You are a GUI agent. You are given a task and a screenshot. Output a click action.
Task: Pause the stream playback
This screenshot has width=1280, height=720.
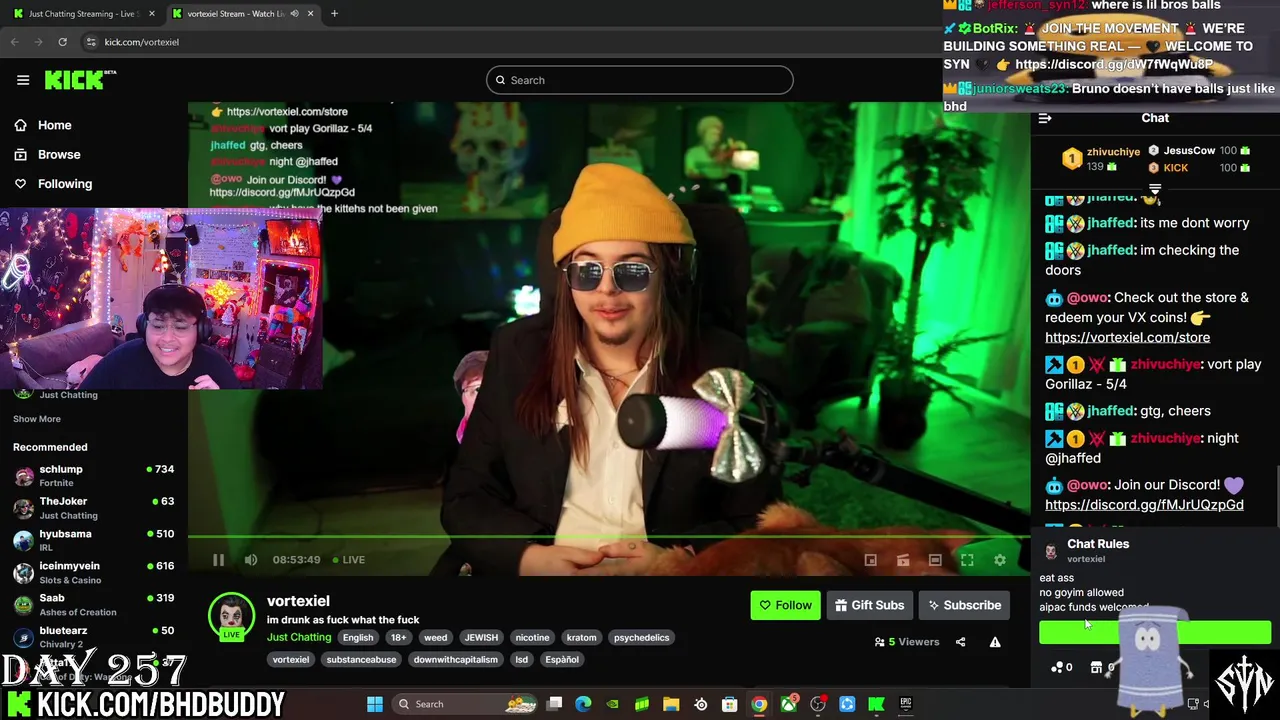(218, 560)
